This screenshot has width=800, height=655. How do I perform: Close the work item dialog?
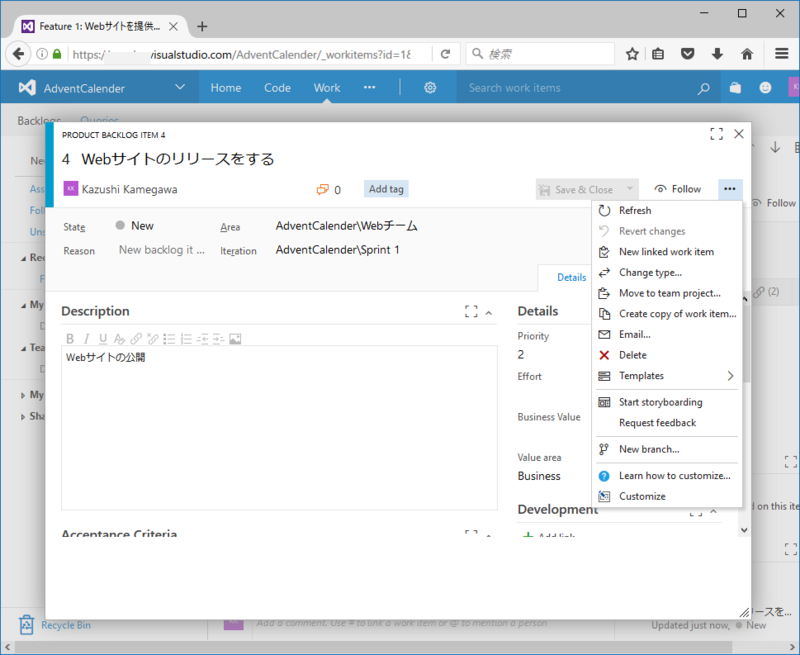(x=739, y=134)
